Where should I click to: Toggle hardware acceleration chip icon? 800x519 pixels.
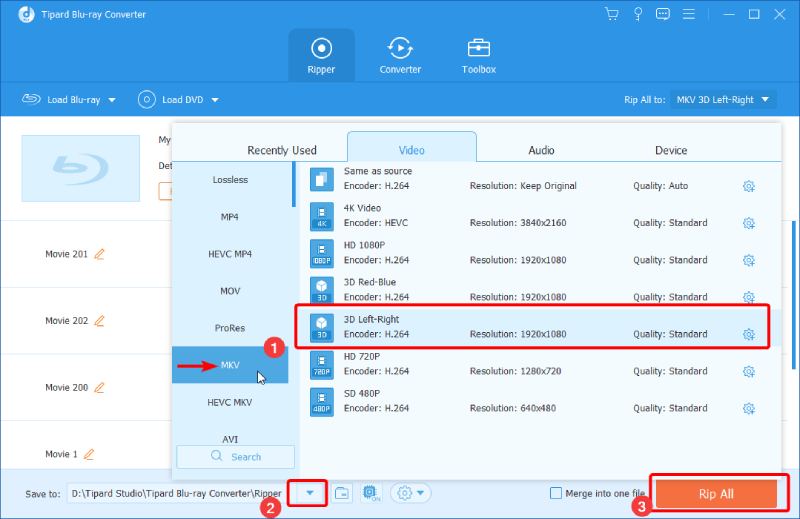(x=370, y=493)
